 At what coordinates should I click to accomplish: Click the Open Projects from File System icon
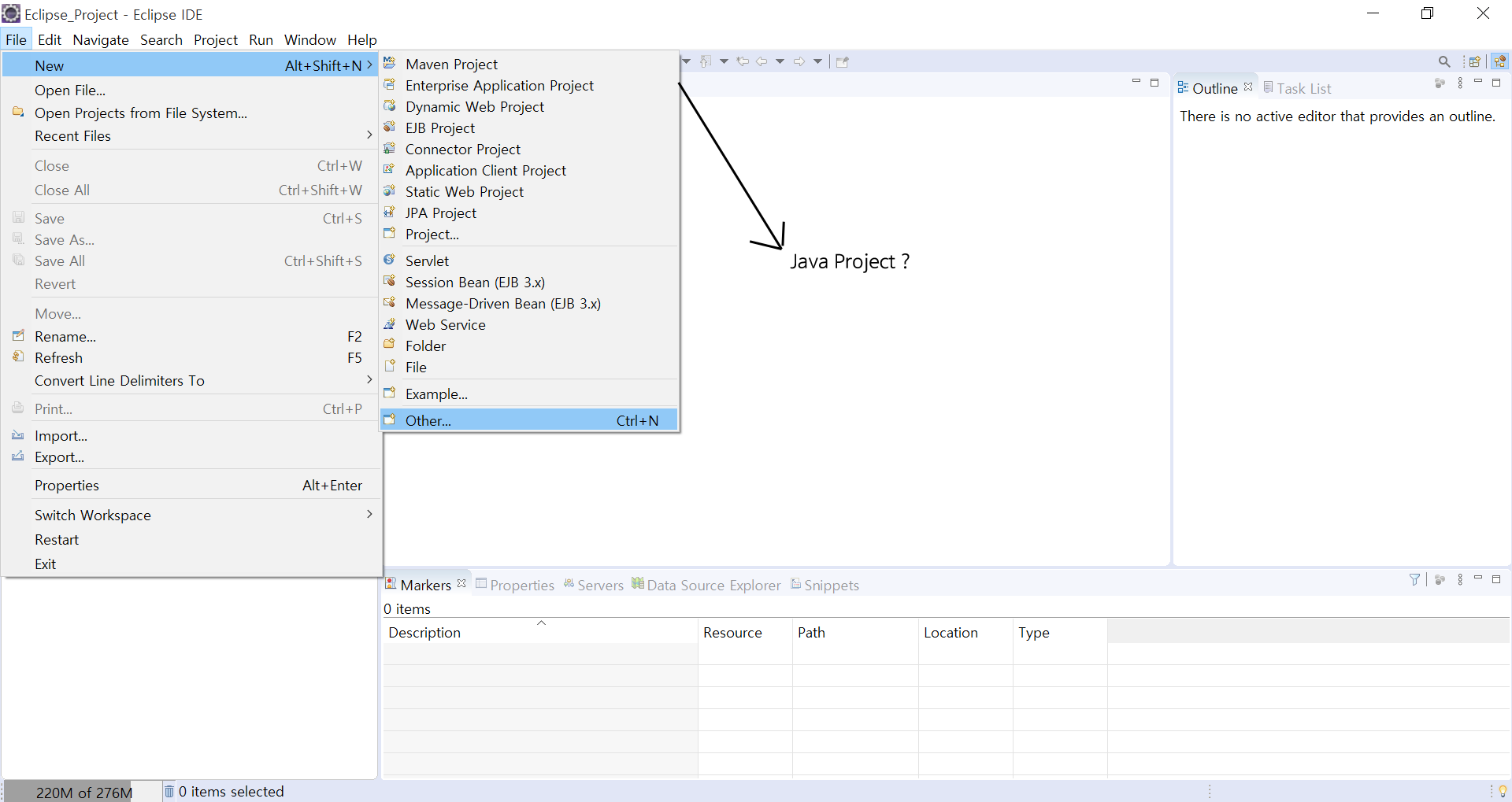point(18,112)
